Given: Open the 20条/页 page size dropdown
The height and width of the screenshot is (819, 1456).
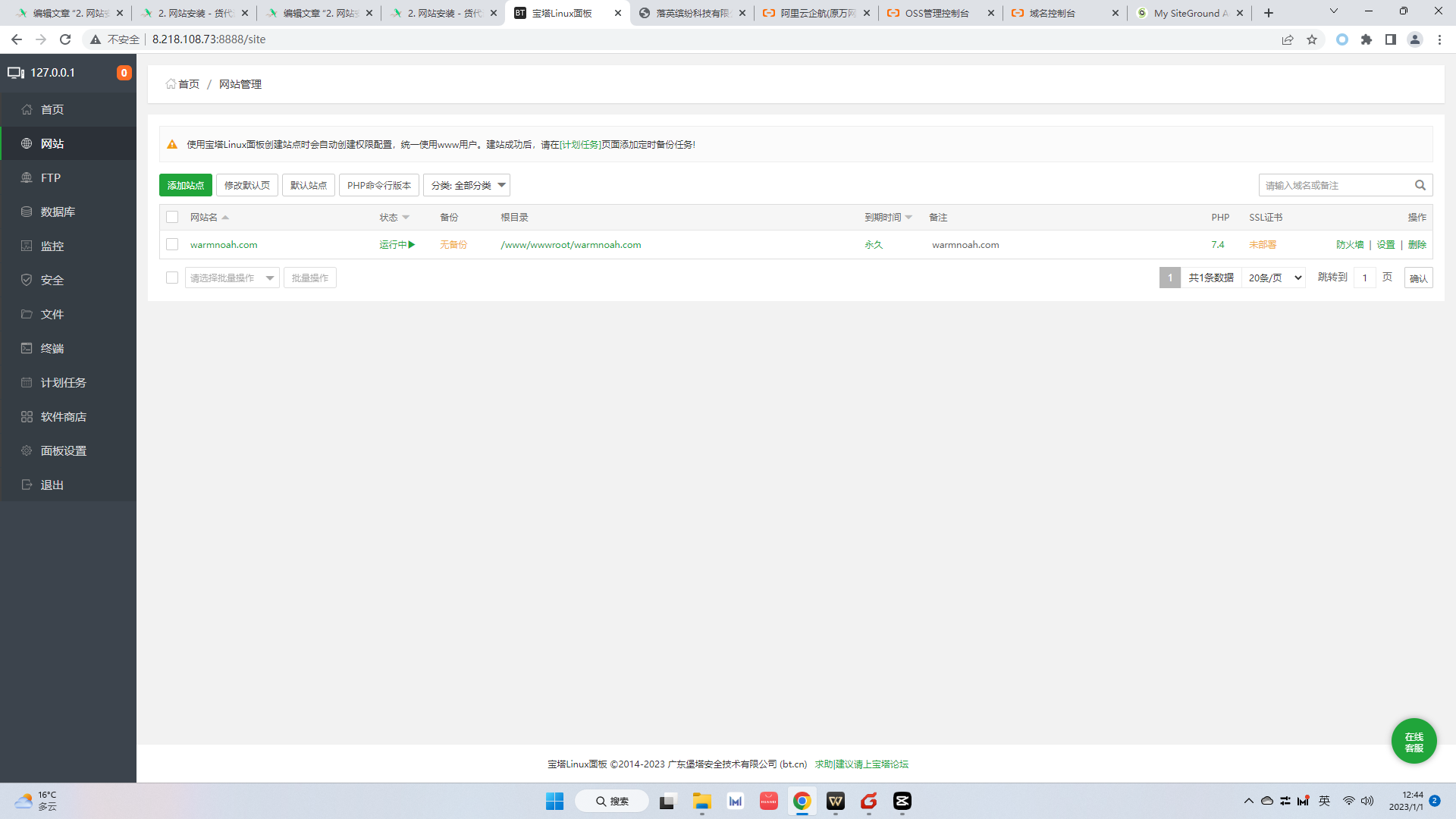Looking at the screenshot, I should click(1274, 278).
